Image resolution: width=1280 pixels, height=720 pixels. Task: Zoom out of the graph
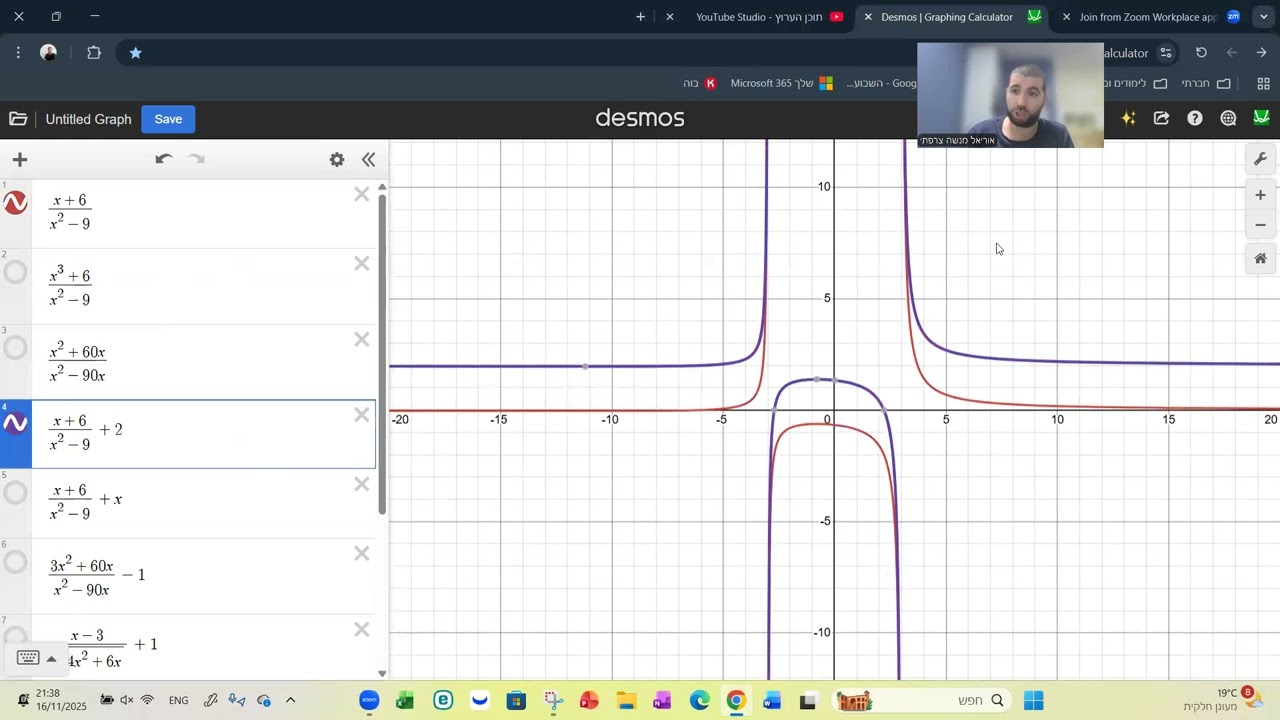pyautogui.click(x=1260, y=225)
